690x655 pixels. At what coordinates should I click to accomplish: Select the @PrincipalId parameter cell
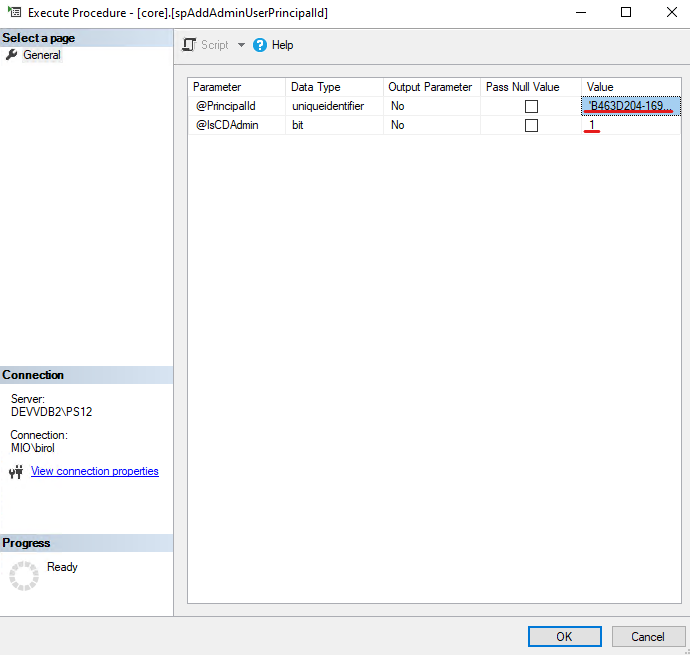coord(237,106)
